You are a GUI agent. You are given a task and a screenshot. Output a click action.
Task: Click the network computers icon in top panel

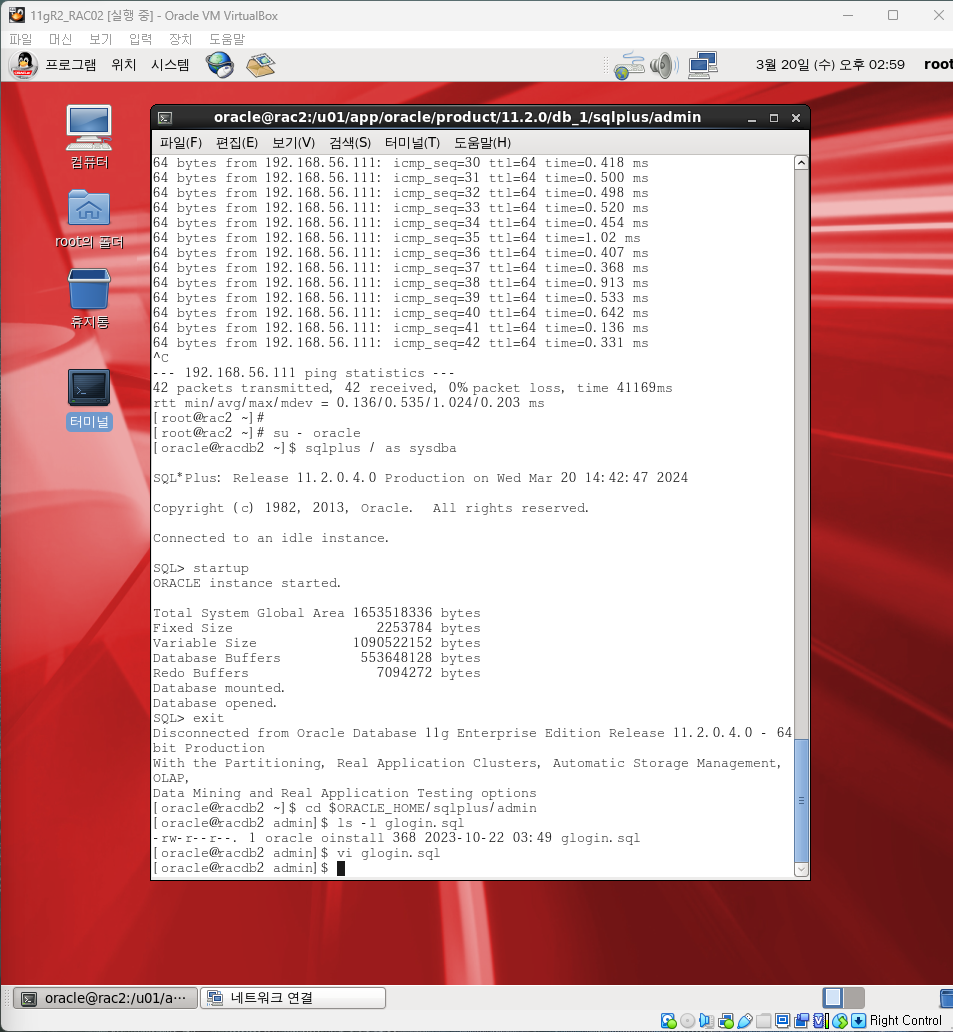(703, 65)
